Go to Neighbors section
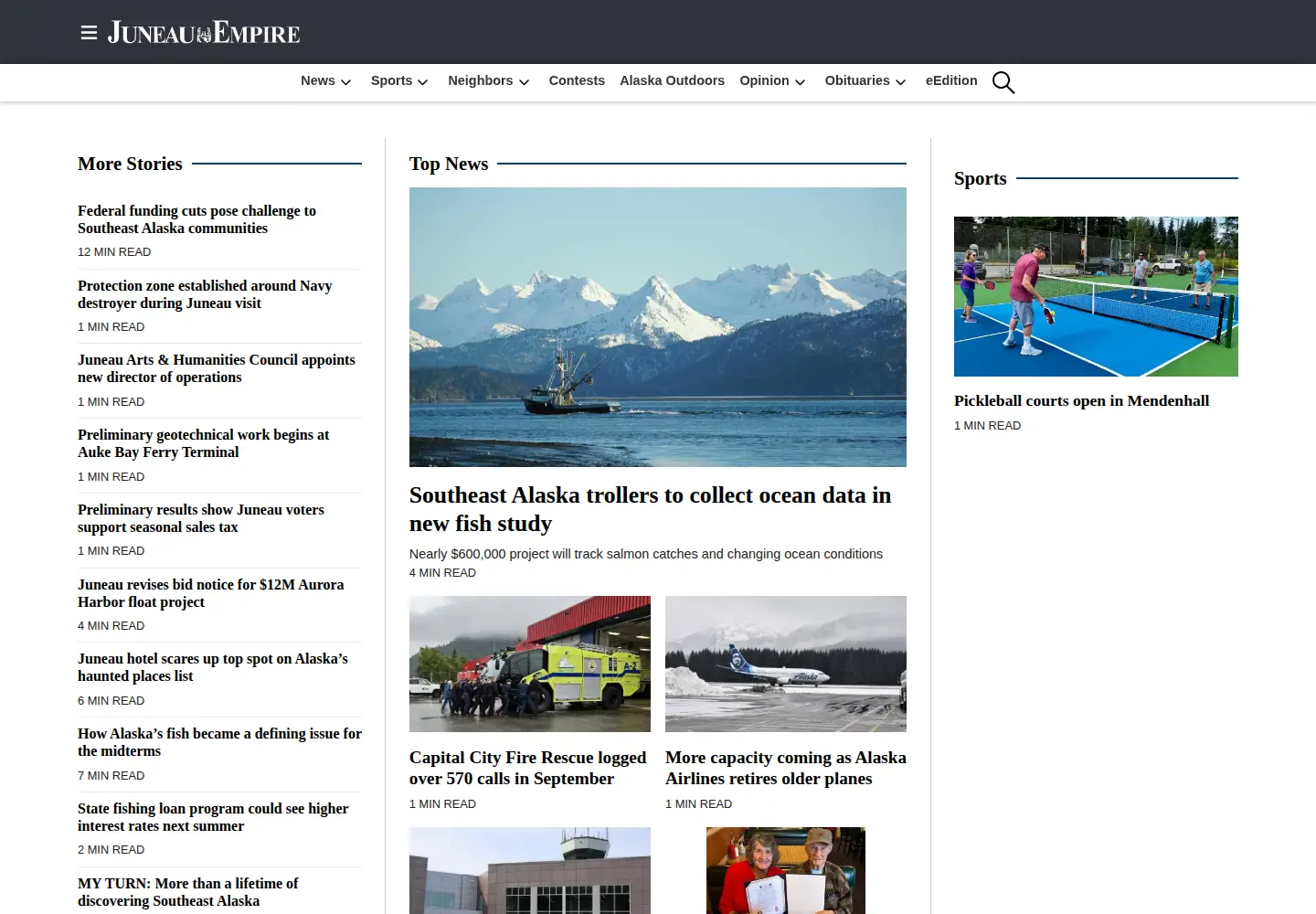This screenshot has height=914, width=1316. click(480, 80)
